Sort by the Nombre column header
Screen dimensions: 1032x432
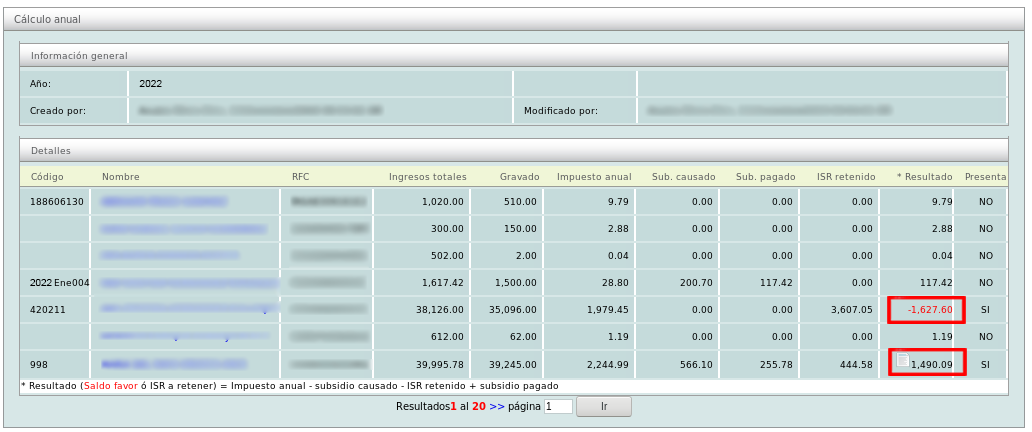click(120, 177)
